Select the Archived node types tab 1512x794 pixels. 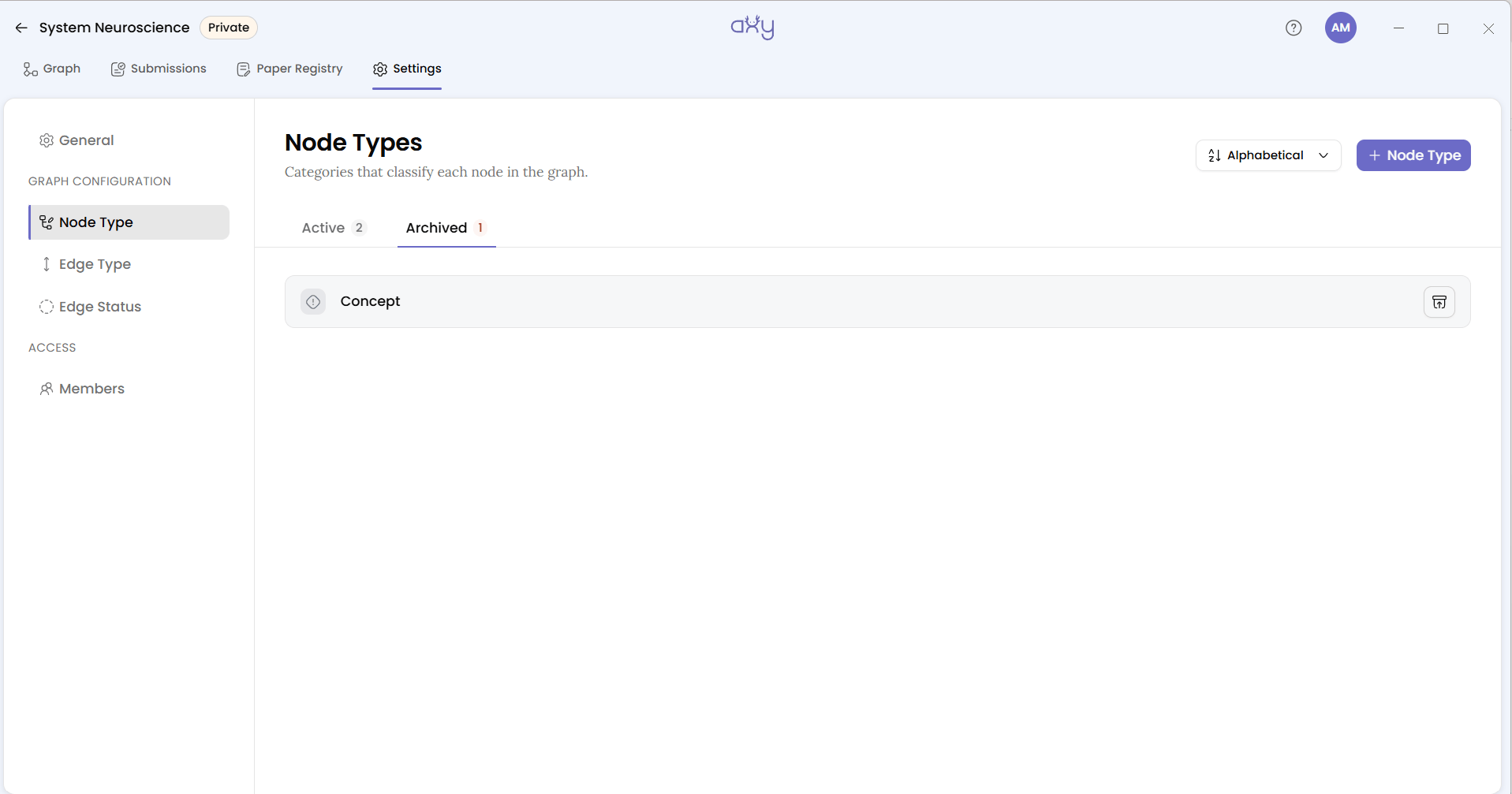(446, 228)
